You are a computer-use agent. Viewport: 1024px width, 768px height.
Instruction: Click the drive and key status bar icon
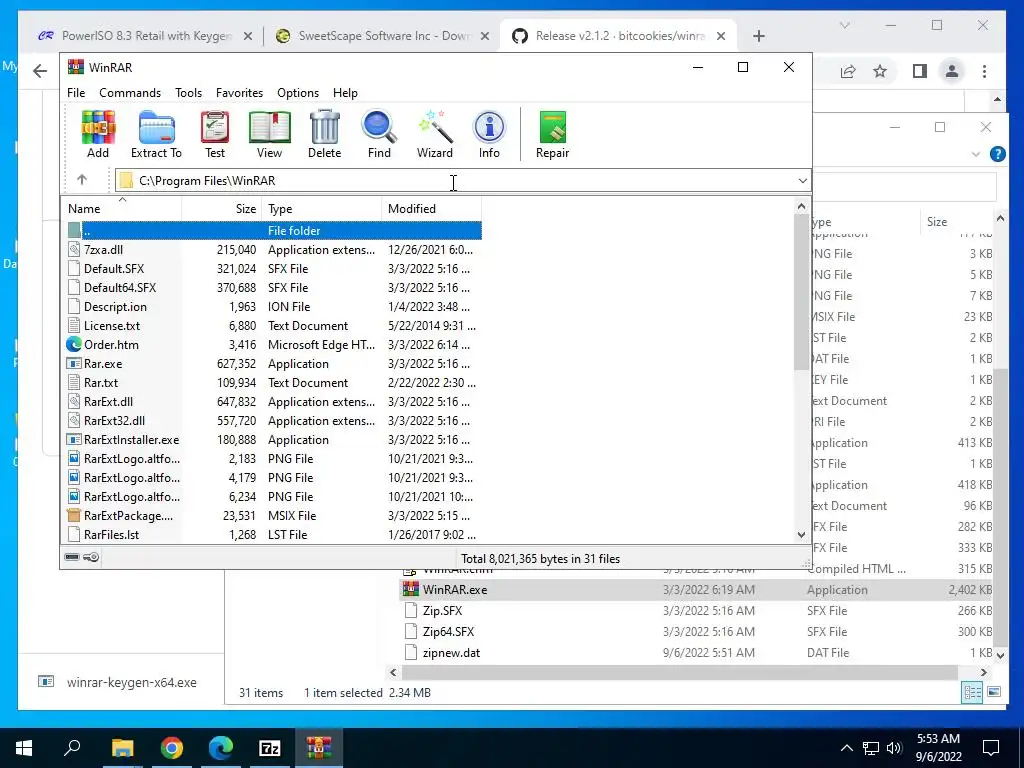click(82, 557)
